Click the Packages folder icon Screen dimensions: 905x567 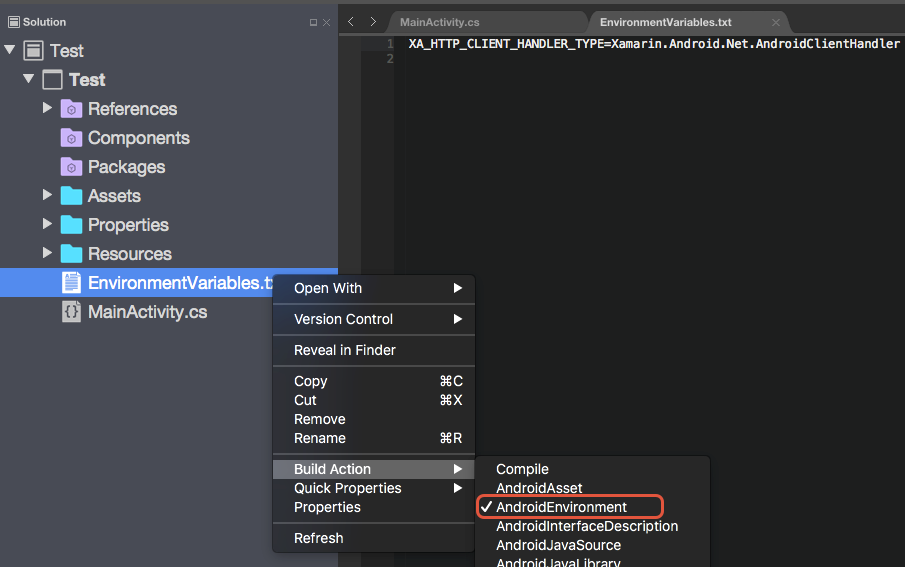[x=71, y=166]
